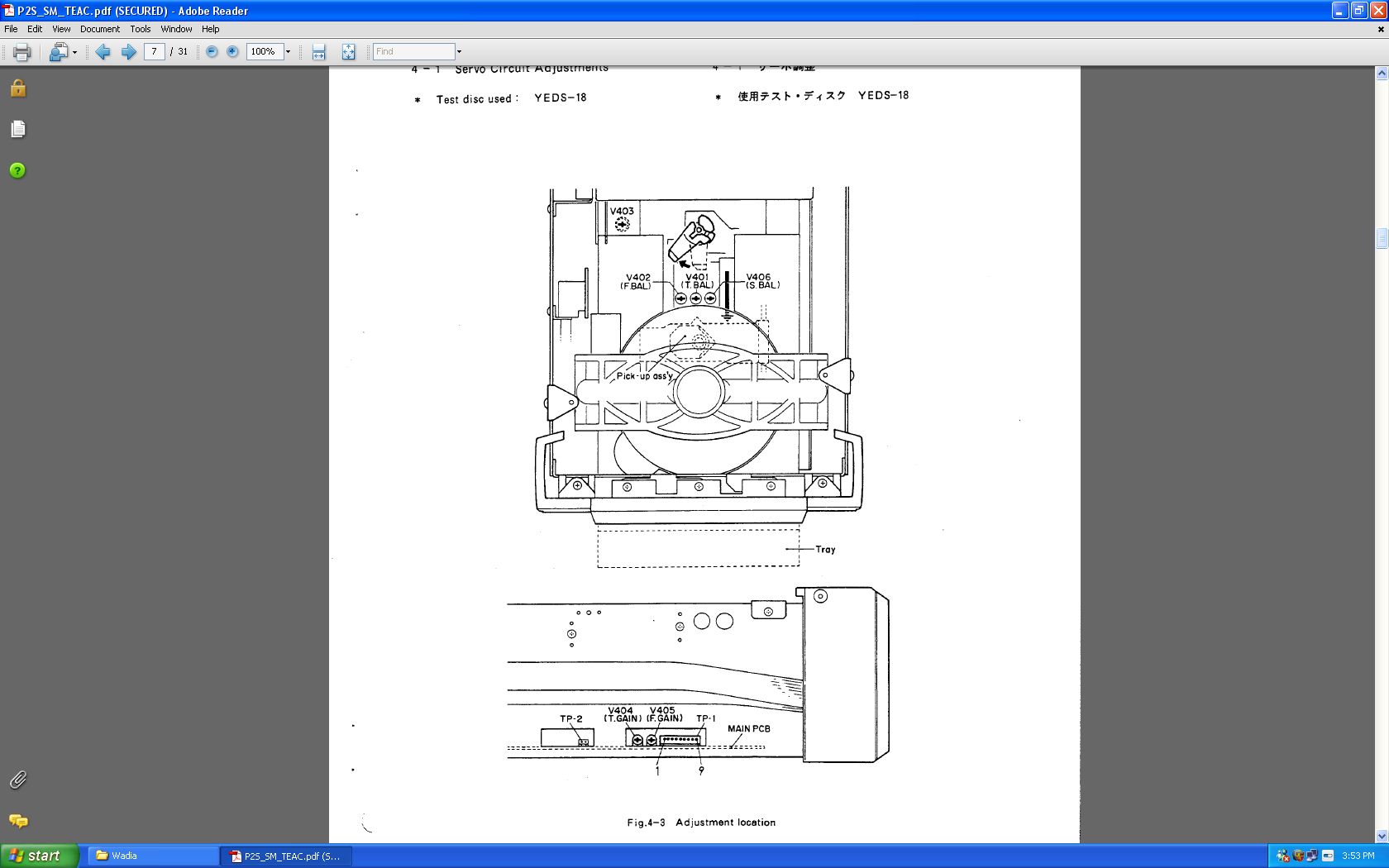1389x868 pixels.
Task: Click the 'TP-1' label
Action: point(706,719)
